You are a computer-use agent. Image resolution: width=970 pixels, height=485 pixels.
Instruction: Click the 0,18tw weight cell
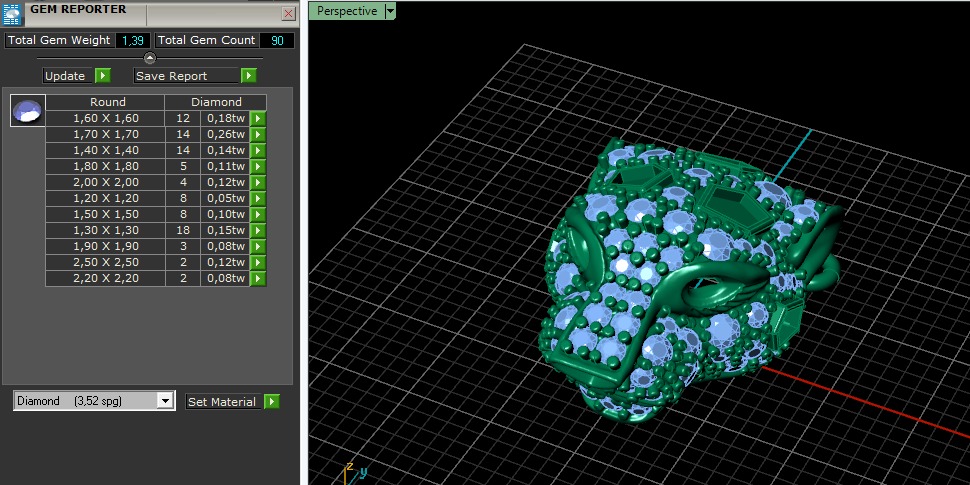[x=225, y=118]
